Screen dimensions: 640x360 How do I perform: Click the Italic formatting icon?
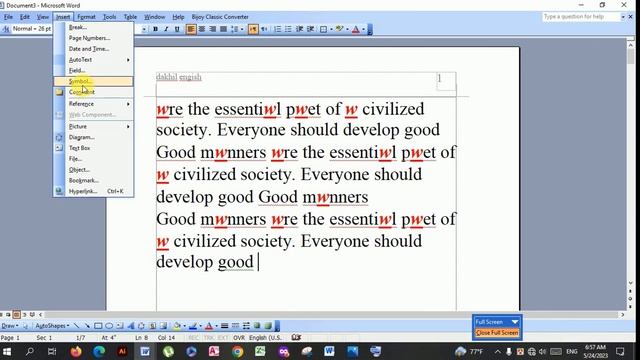[166, 29]
